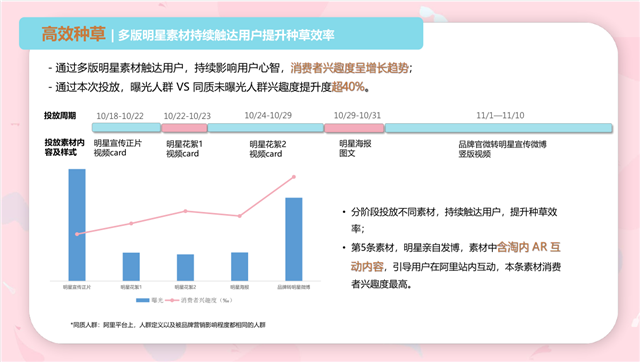Click the first pink line data point
The image size is (640, 362).
point(77,234)
